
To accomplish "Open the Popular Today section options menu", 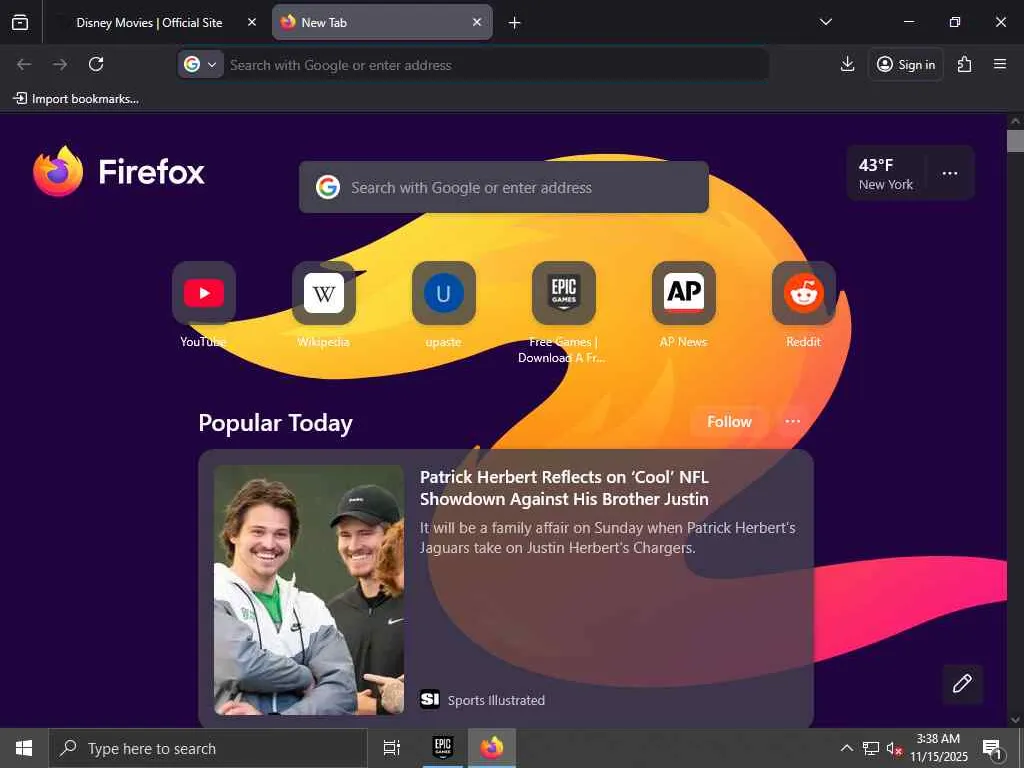I will point(792,421).
